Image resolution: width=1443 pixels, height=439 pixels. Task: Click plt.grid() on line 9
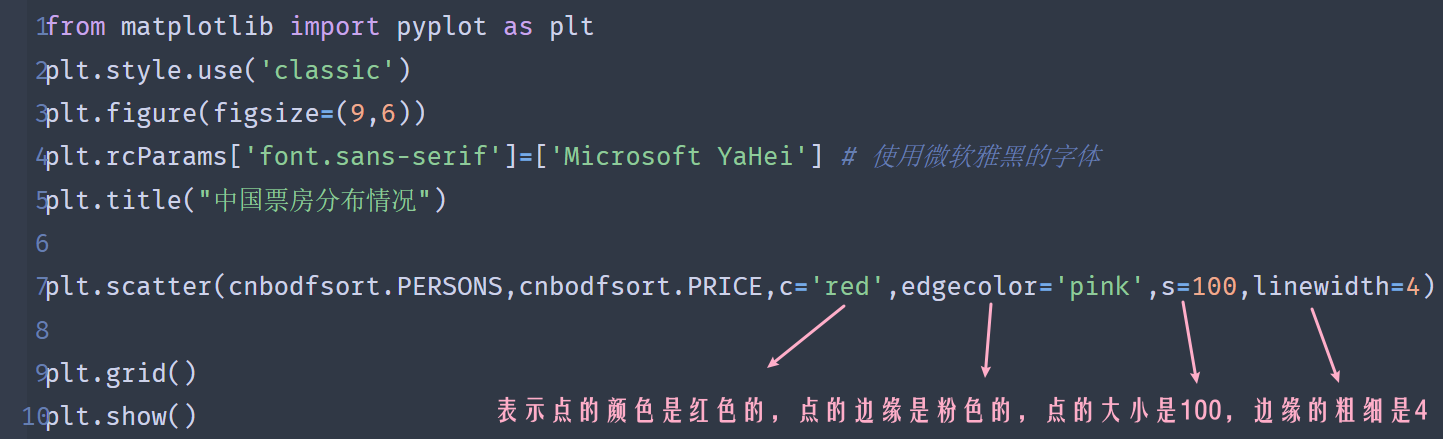pos(120,373)
